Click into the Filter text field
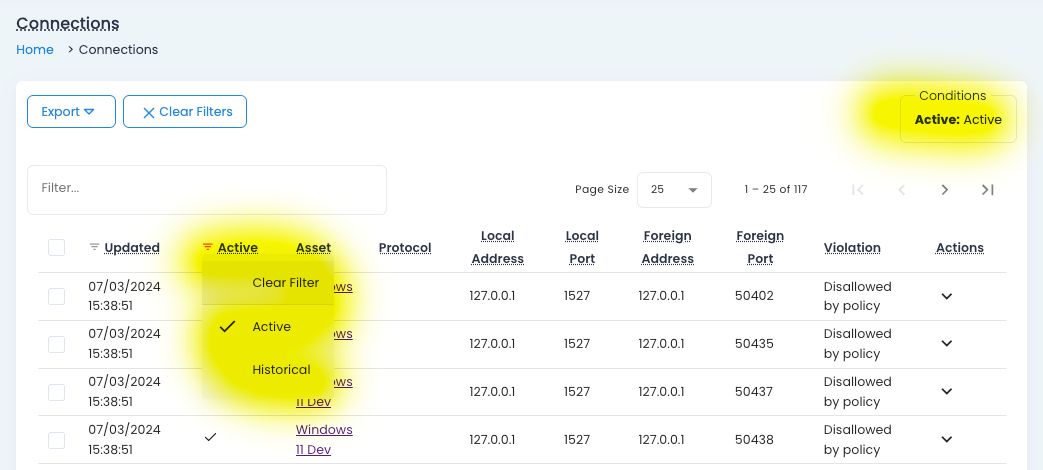This screenshot has height=470, width=1043. tap(206, 189)
